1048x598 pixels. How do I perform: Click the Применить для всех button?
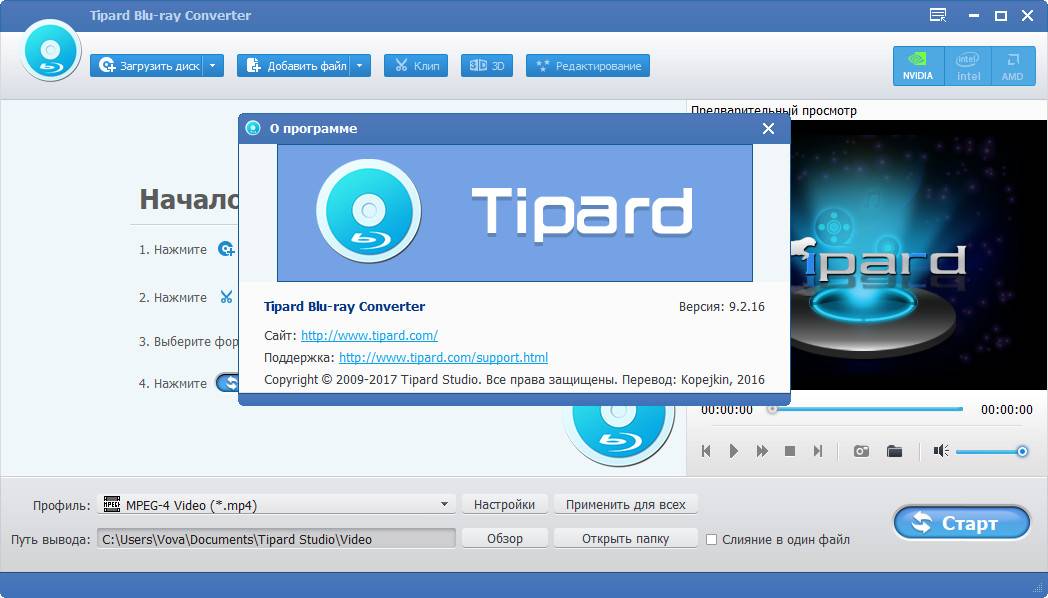click(x=626, y=504)
